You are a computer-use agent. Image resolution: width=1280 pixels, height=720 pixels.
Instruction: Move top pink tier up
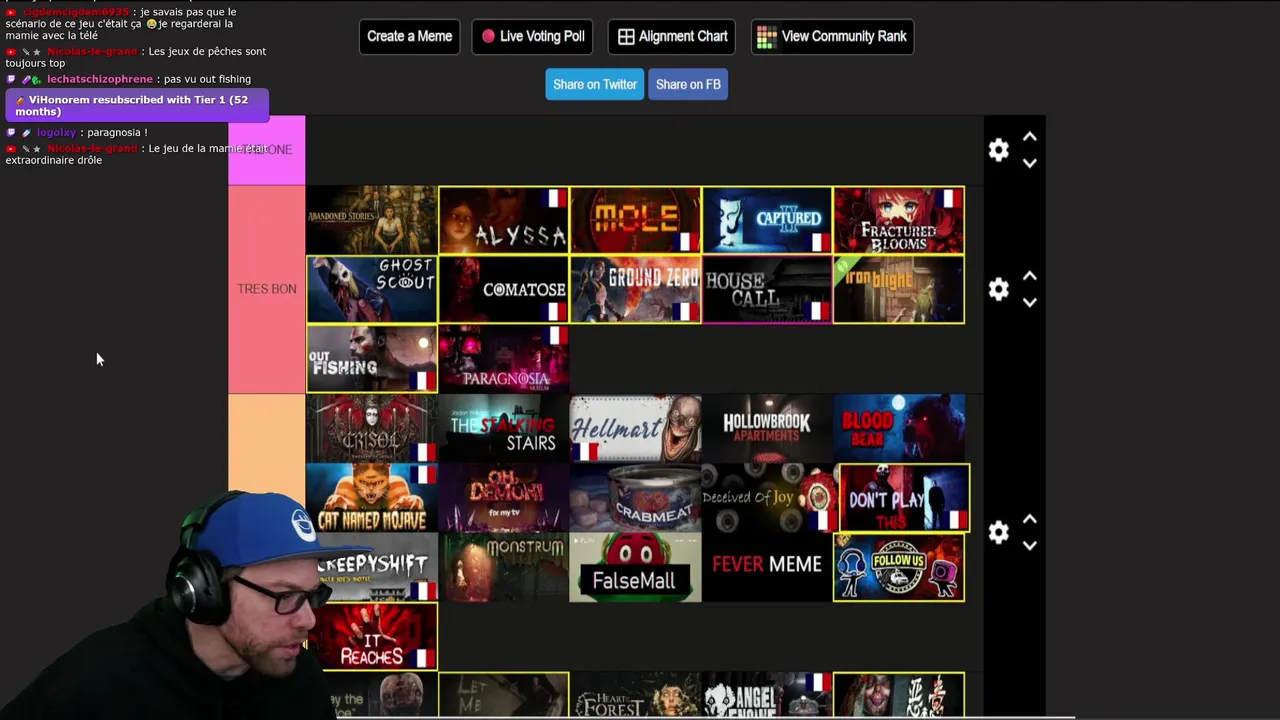pos(1030,137)
